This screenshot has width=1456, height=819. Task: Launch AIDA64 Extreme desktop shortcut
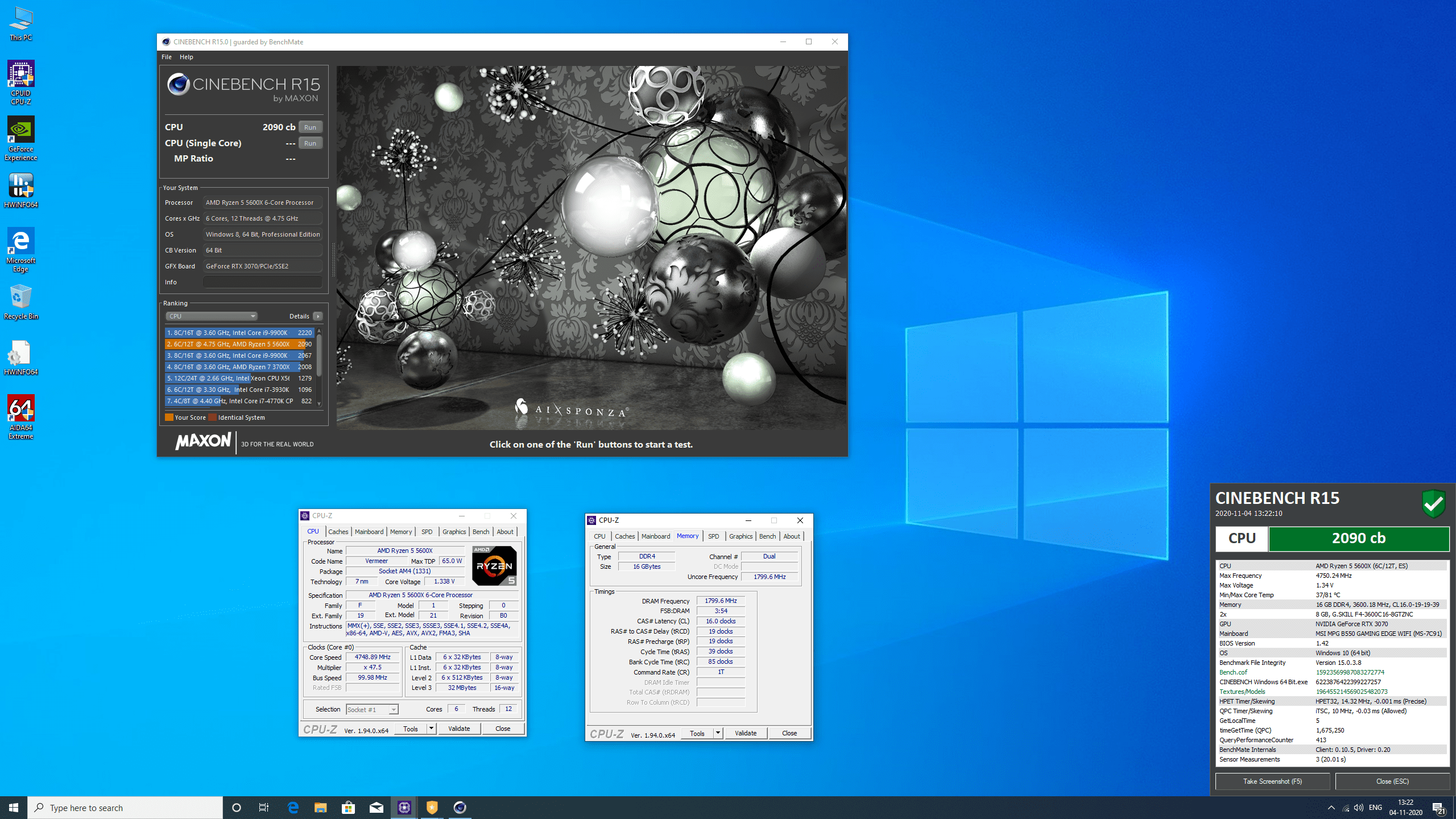pos(21,417)
